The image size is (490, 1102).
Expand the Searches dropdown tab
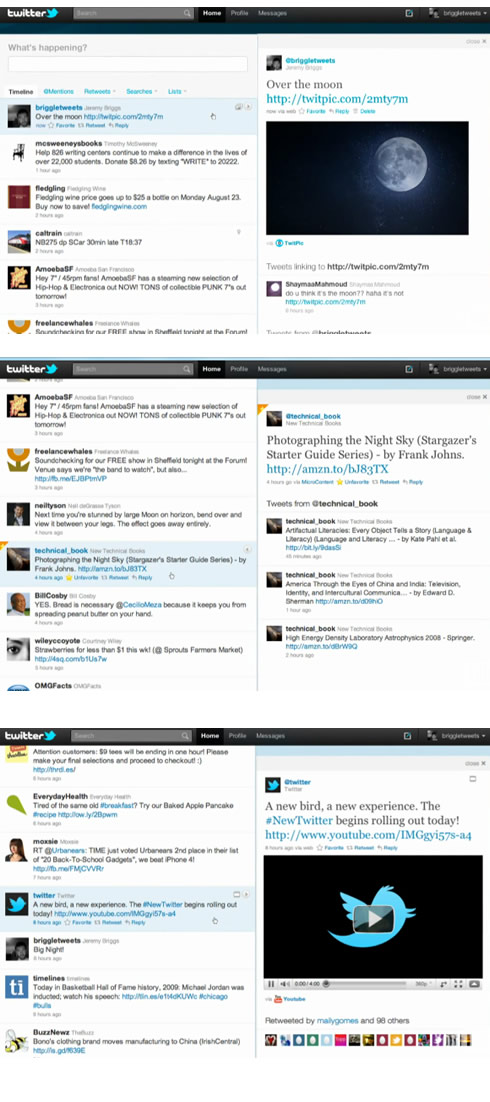[141, 91]
